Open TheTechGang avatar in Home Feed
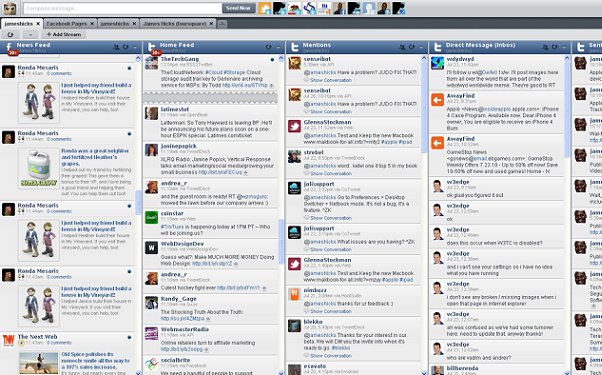 151,63
